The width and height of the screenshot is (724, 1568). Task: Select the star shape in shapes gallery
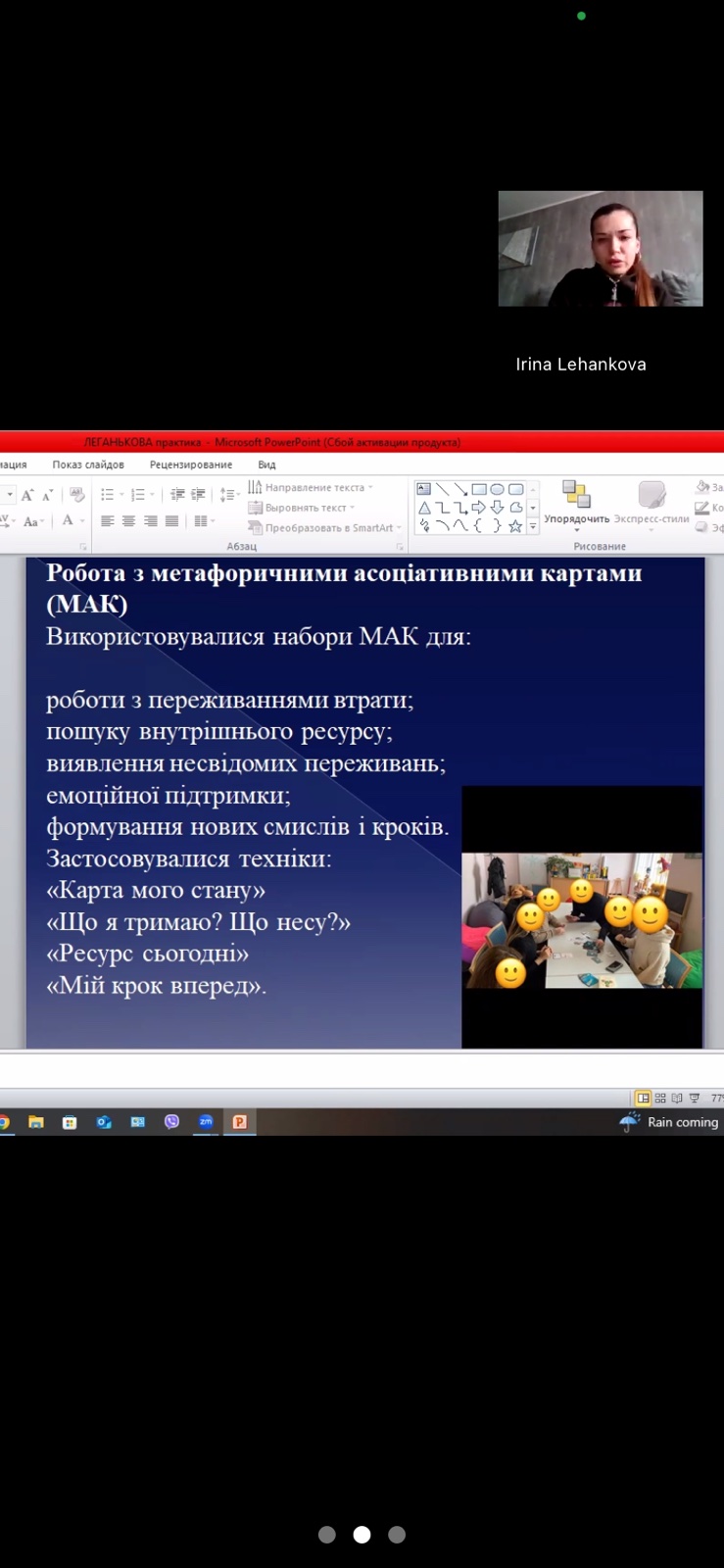515,526
